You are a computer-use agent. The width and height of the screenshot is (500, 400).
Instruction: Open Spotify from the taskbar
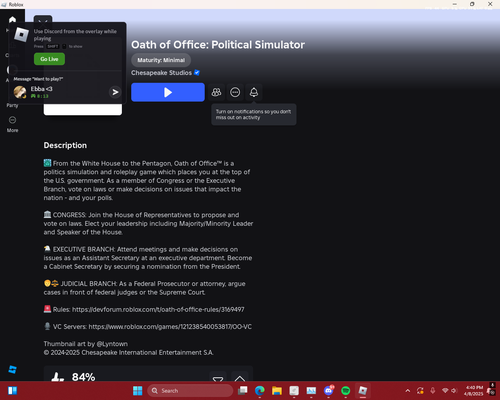346,390
